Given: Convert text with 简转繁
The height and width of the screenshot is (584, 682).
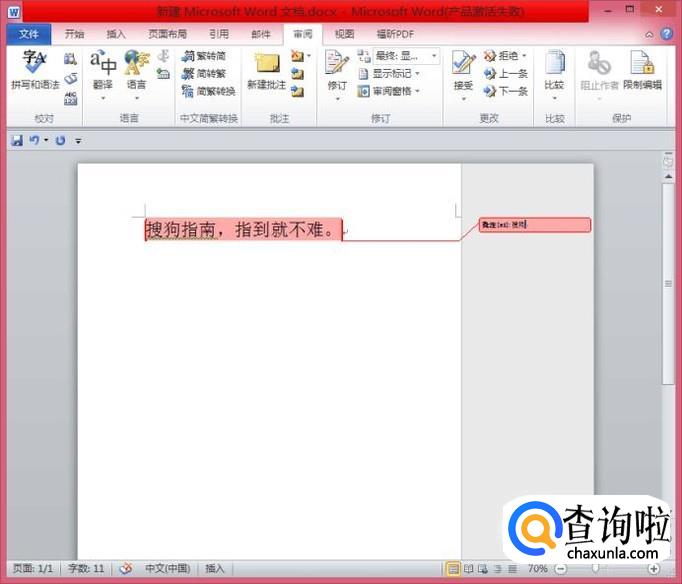Looking at the screenshot, I should (204, 73).
